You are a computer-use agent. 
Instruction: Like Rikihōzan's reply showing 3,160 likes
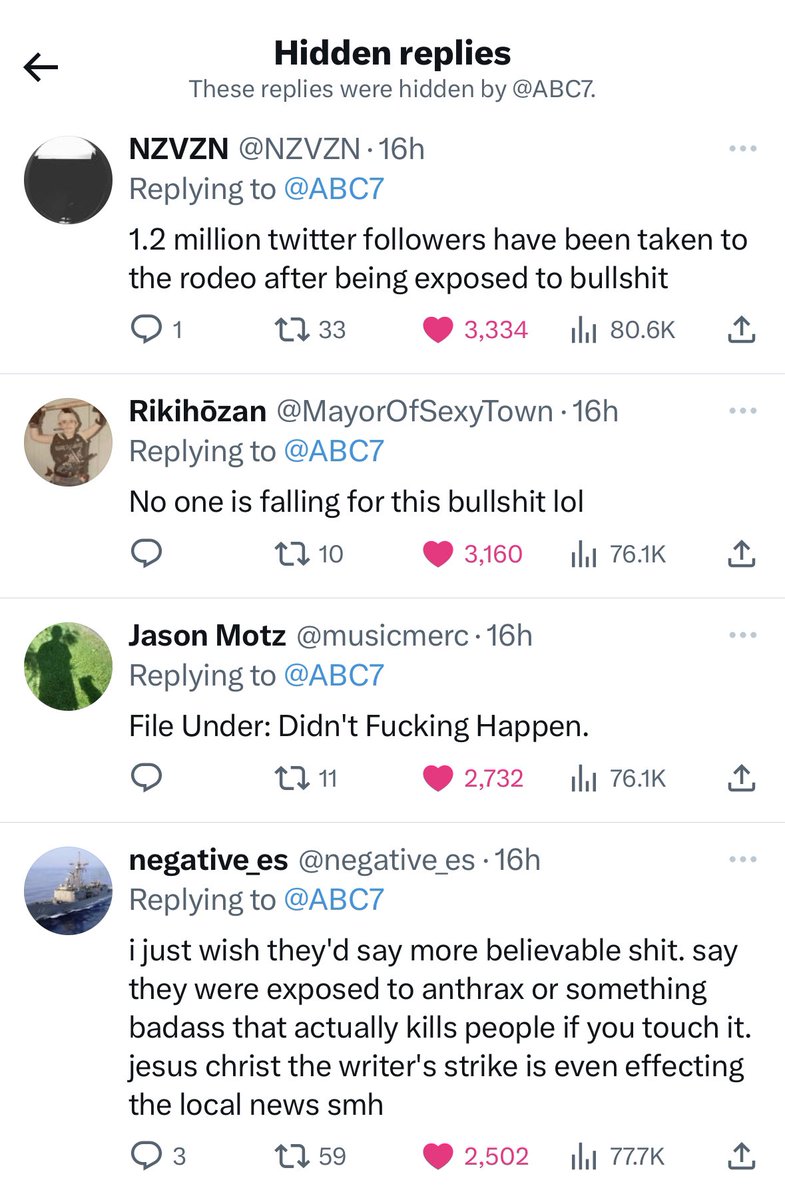[437, 554]
